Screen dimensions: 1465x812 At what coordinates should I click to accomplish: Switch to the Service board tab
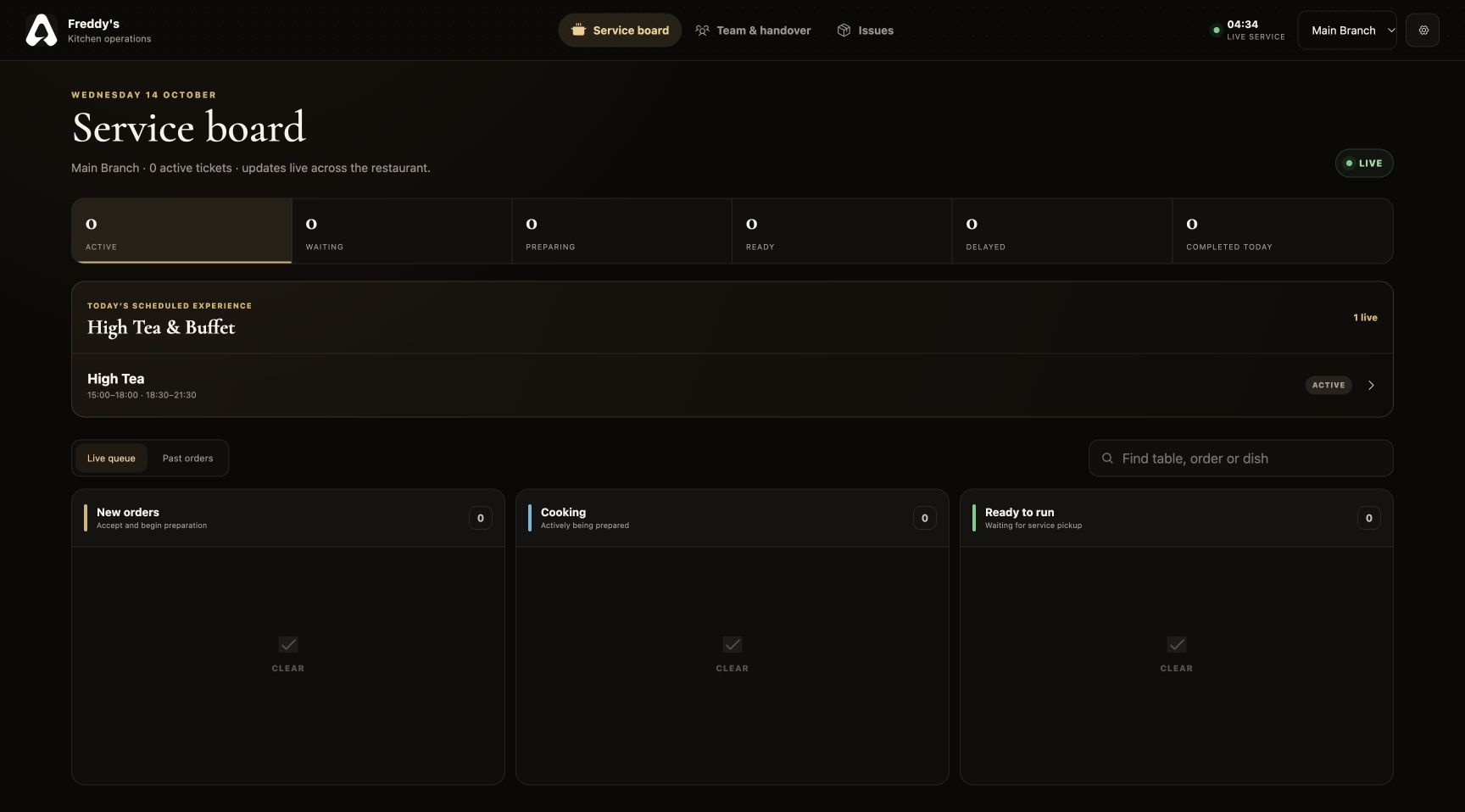(620, 31)
